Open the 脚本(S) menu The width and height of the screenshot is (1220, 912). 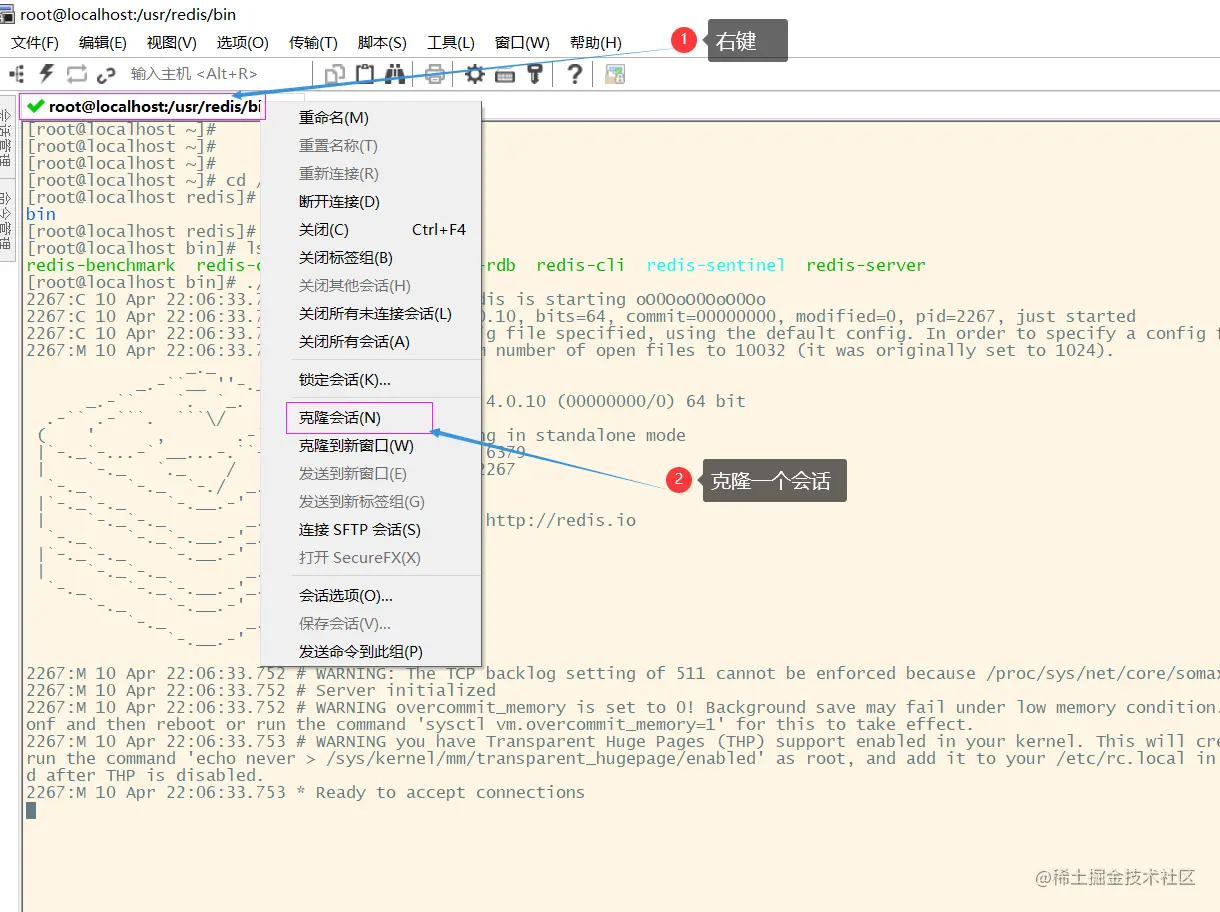coord(382,42)
